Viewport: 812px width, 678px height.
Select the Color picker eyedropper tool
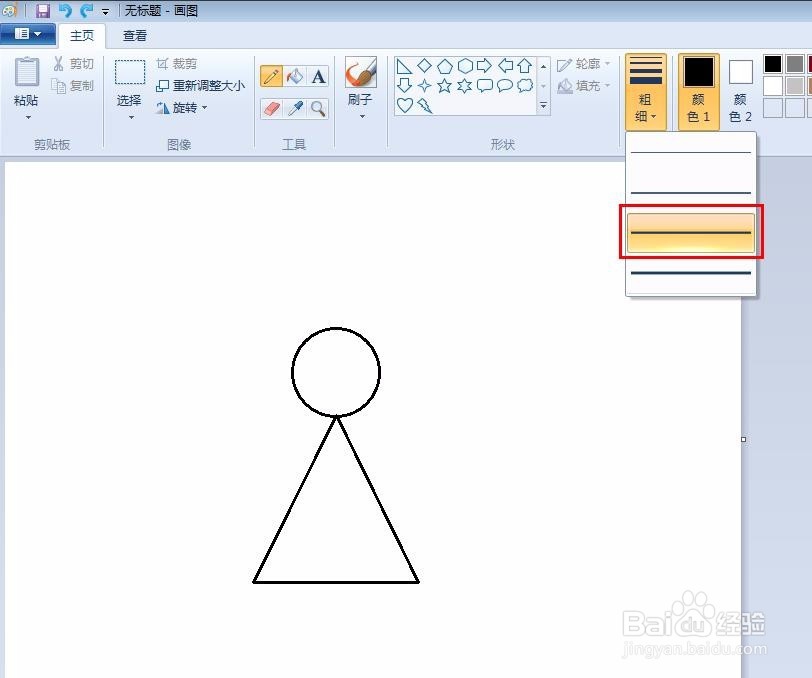[294, 107]
